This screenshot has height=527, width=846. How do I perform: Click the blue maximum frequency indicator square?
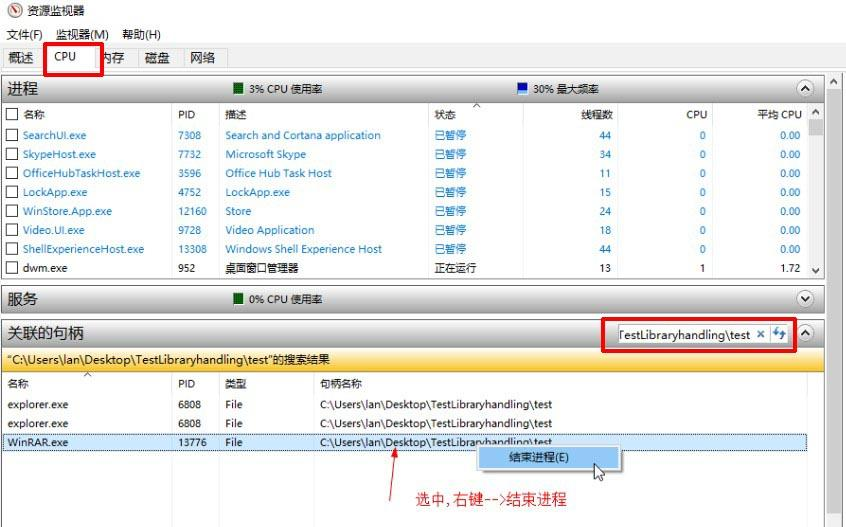click(521, 88)
